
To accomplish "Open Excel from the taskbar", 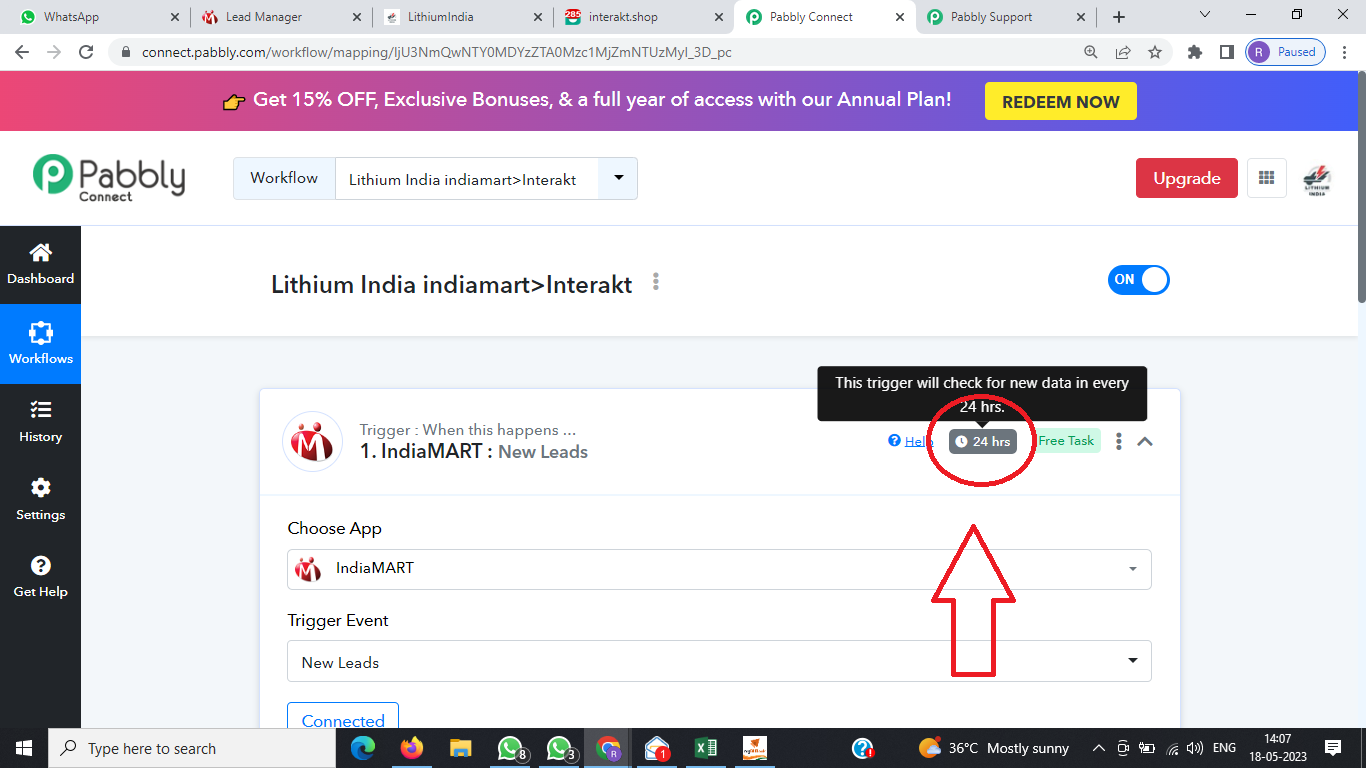I will click(x=706, y=748).
